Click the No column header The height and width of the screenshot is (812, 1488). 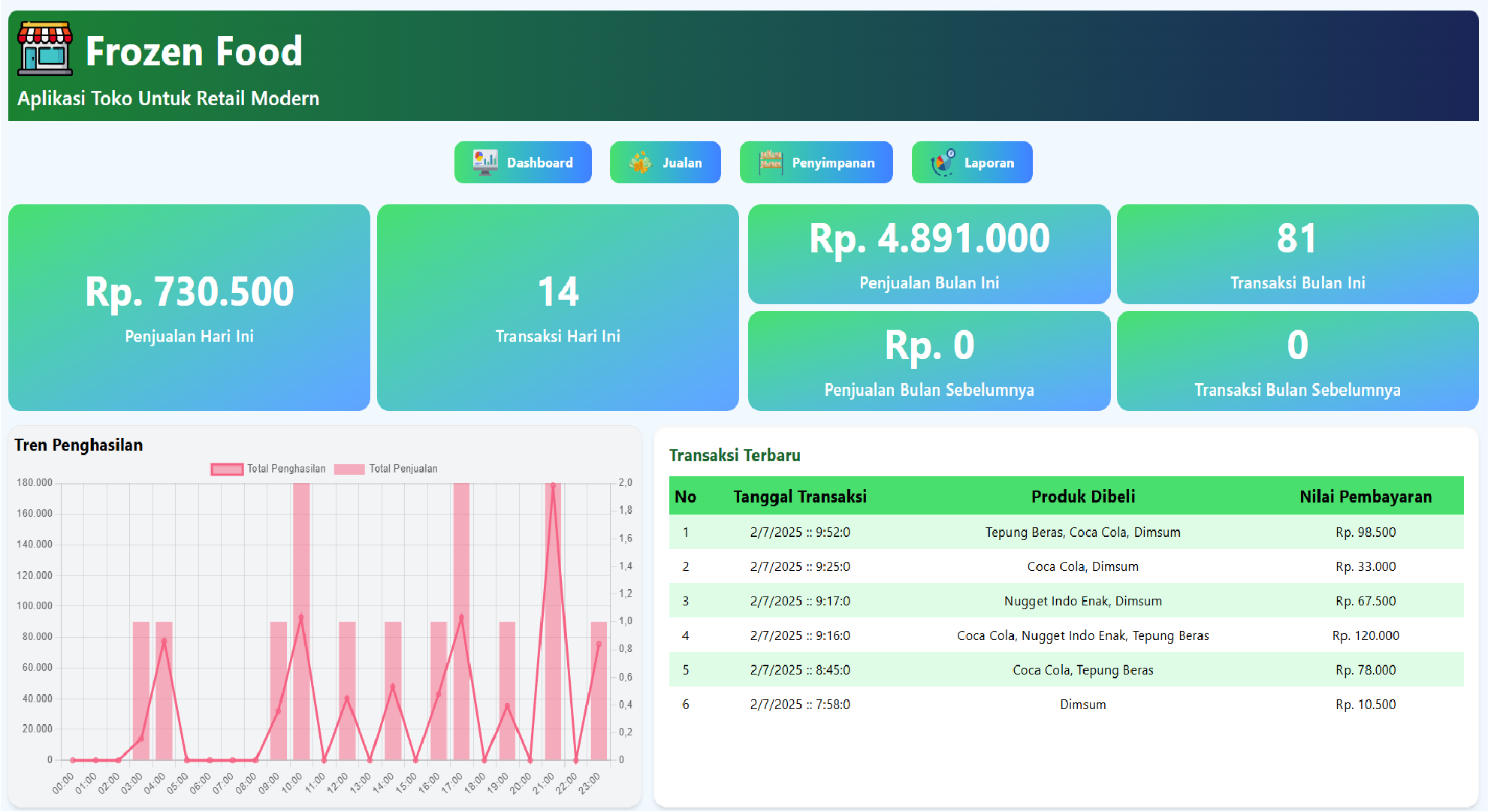685,496
